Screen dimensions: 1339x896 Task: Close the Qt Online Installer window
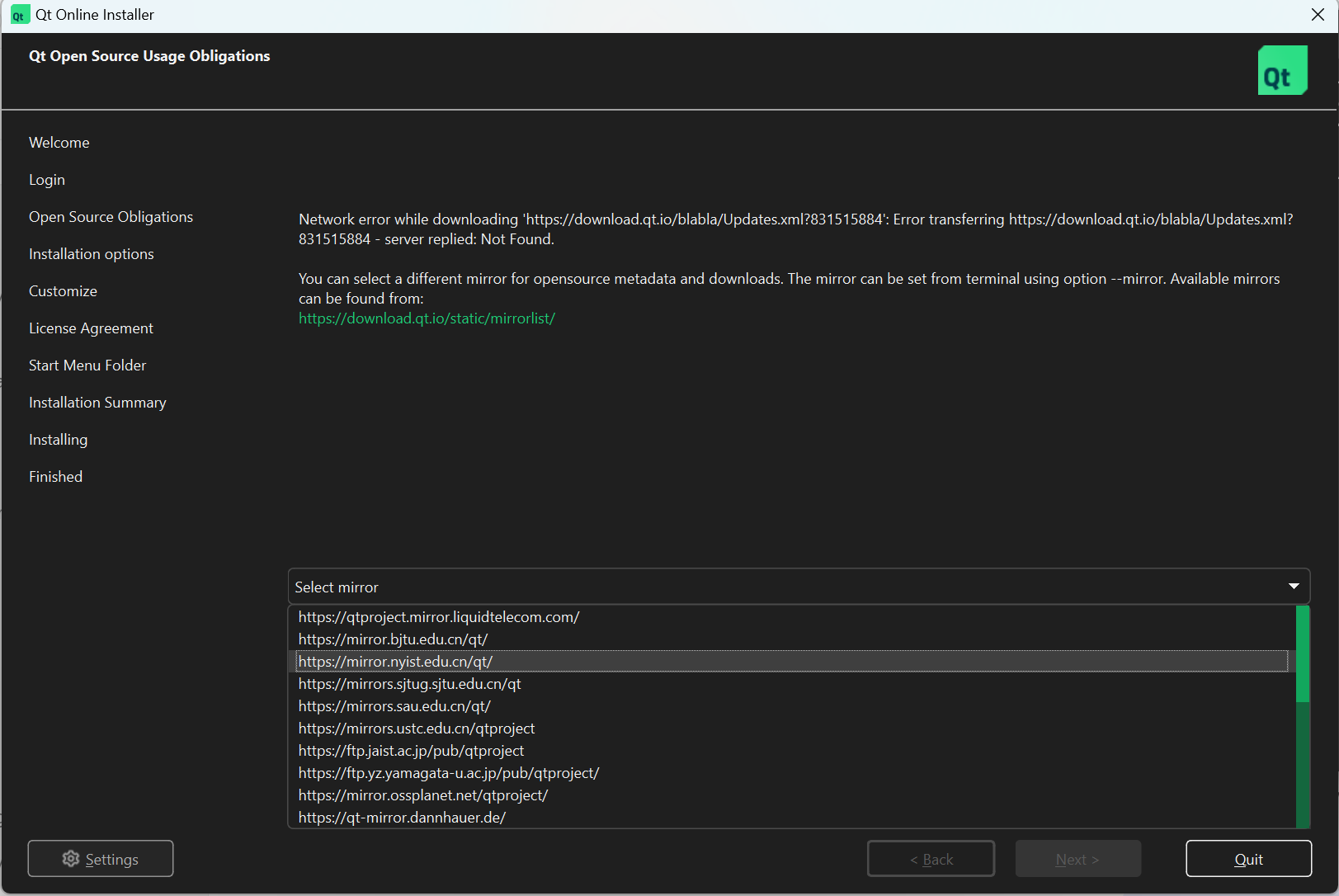point(1318,15)
